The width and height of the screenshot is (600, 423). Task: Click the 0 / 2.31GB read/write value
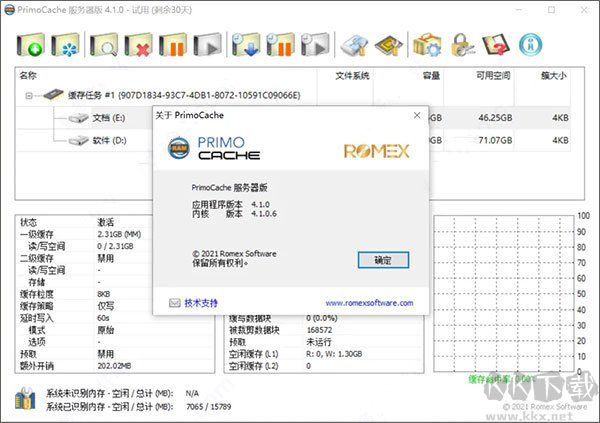115,246
